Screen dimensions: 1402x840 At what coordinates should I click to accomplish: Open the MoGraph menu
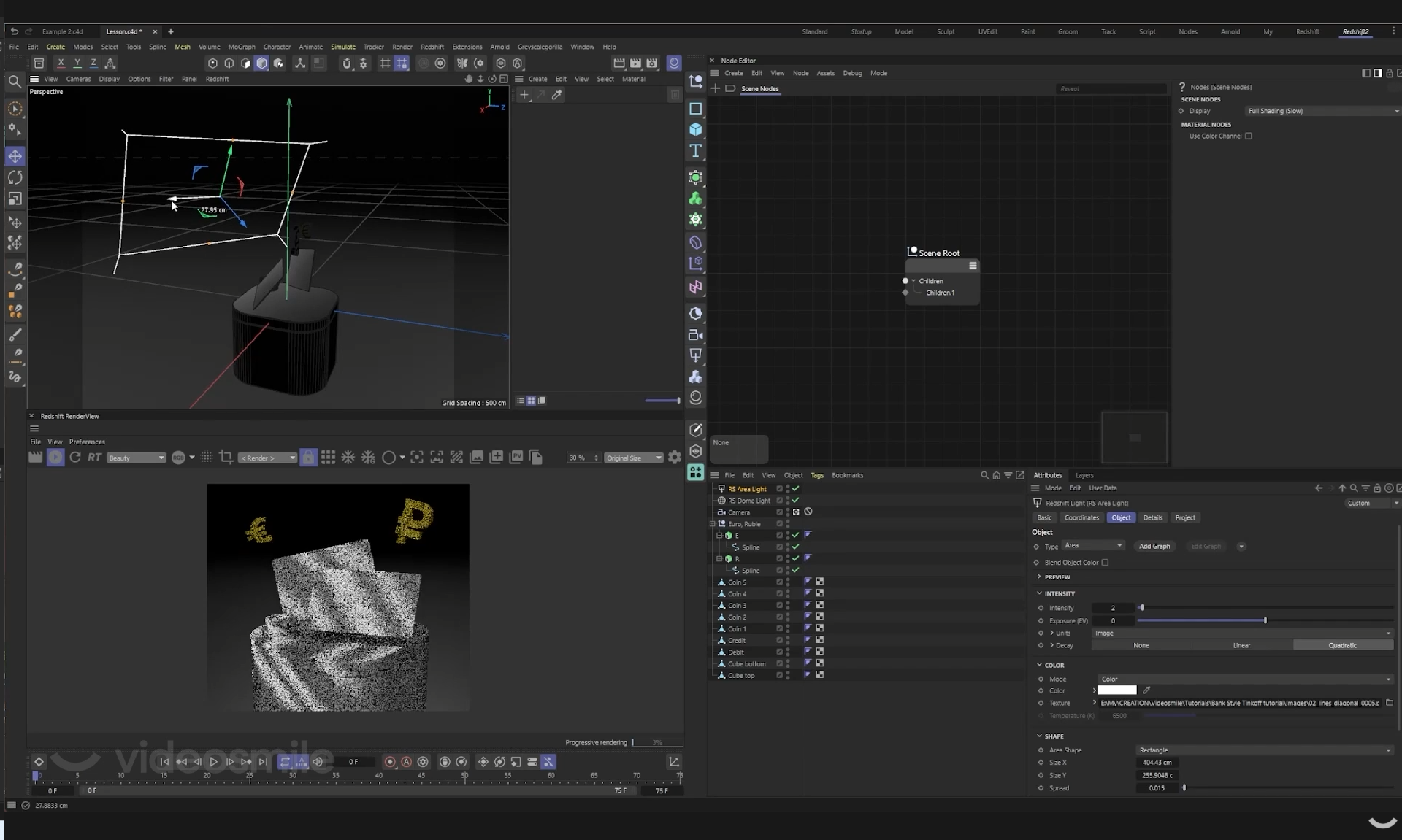[242, 47]
